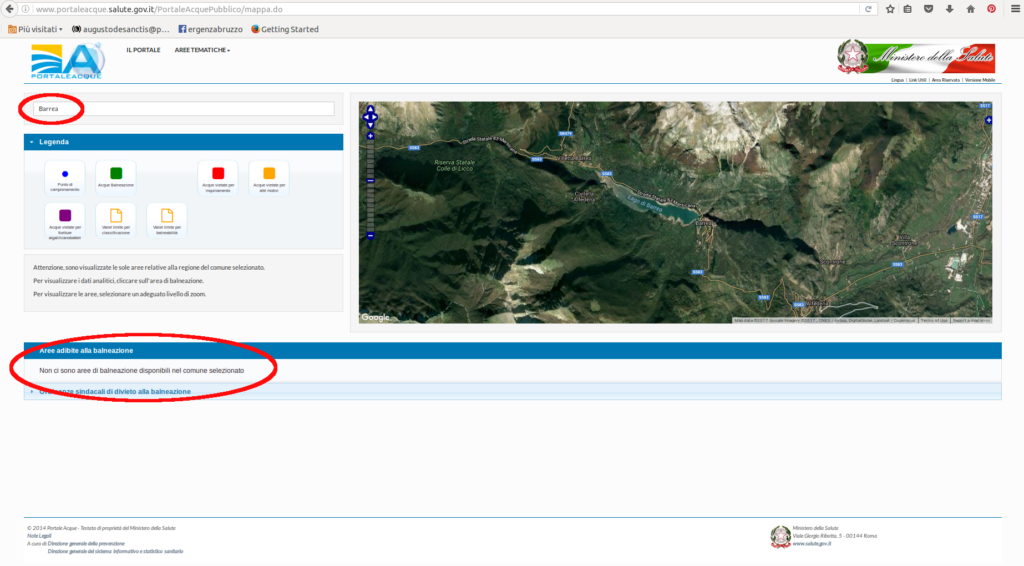1024x566 pixels.
Task: Open Valori limite per classificazione document icon
Action: click(116, 215)
